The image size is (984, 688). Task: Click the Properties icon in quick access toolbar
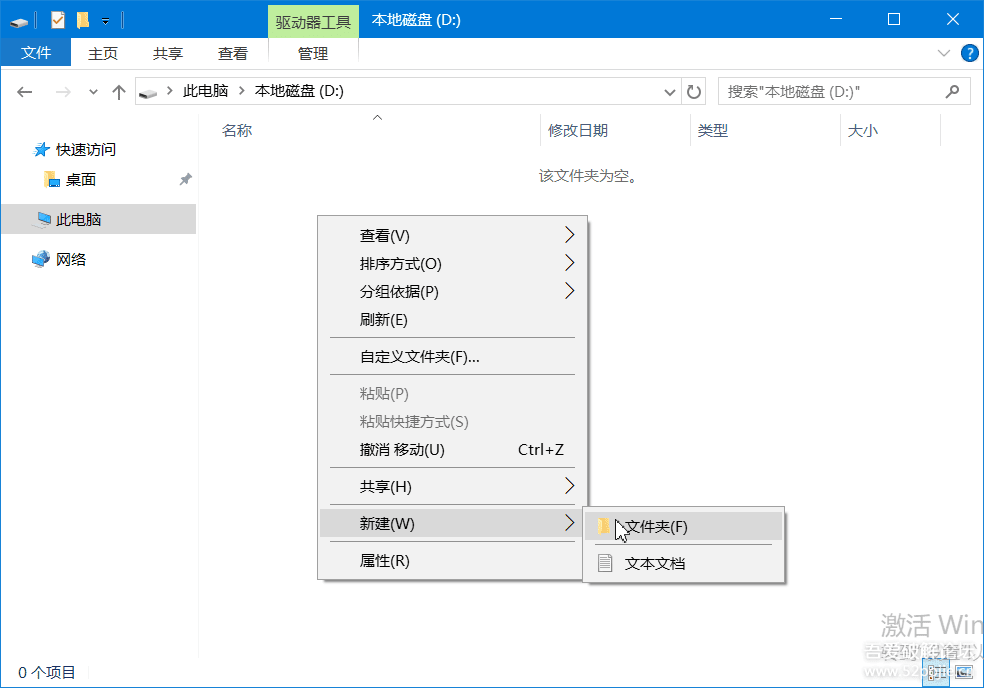point(58,20)
